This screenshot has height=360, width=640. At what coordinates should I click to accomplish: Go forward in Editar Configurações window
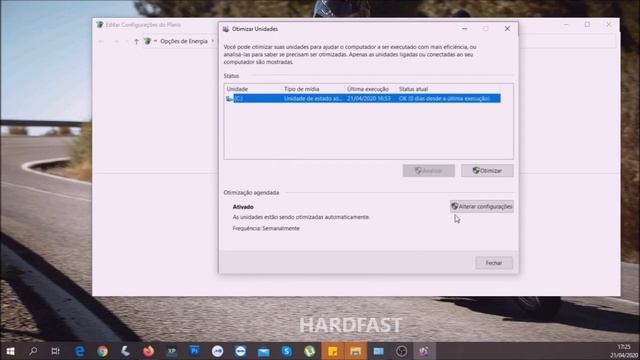coord(116,41)
